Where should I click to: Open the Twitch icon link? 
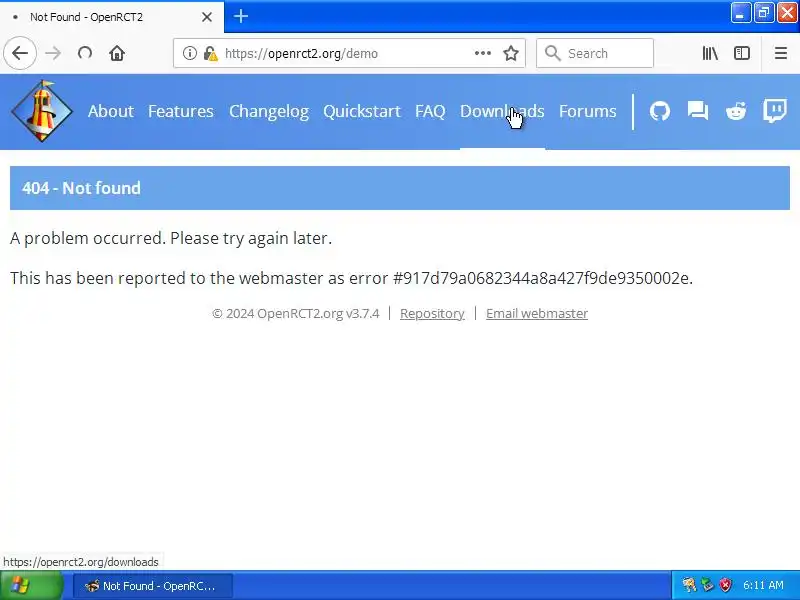[x=774, y=111]
